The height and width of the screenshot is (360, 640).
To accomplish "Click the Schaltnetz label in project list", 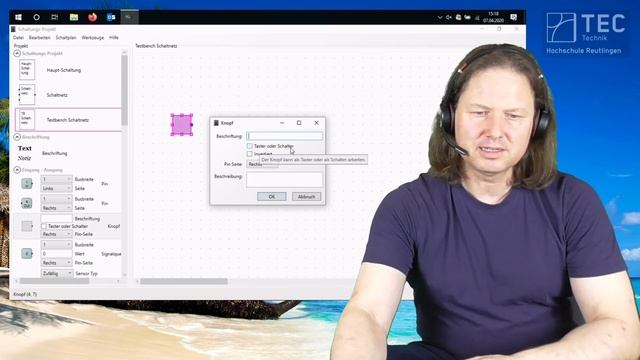I will click(x=57, y=95).
